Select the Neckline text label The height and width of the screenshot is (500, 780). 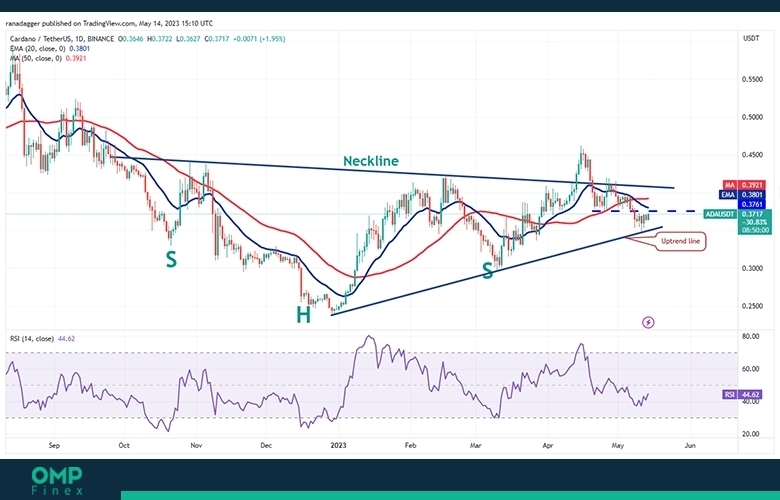point(371,161)
